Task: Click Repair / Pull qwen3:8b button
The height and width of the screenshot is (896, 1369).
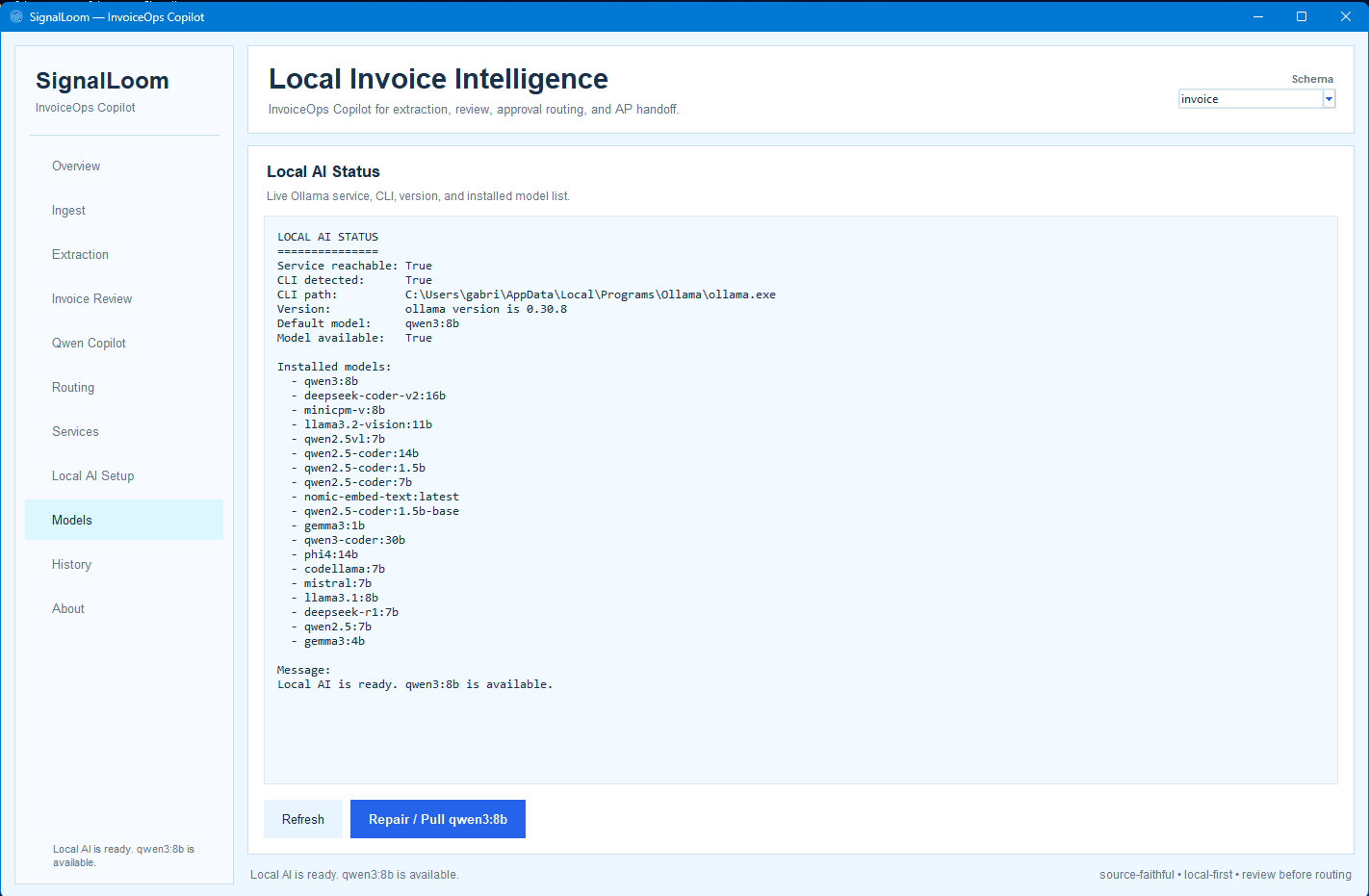Action: click(x=438, y=819)
